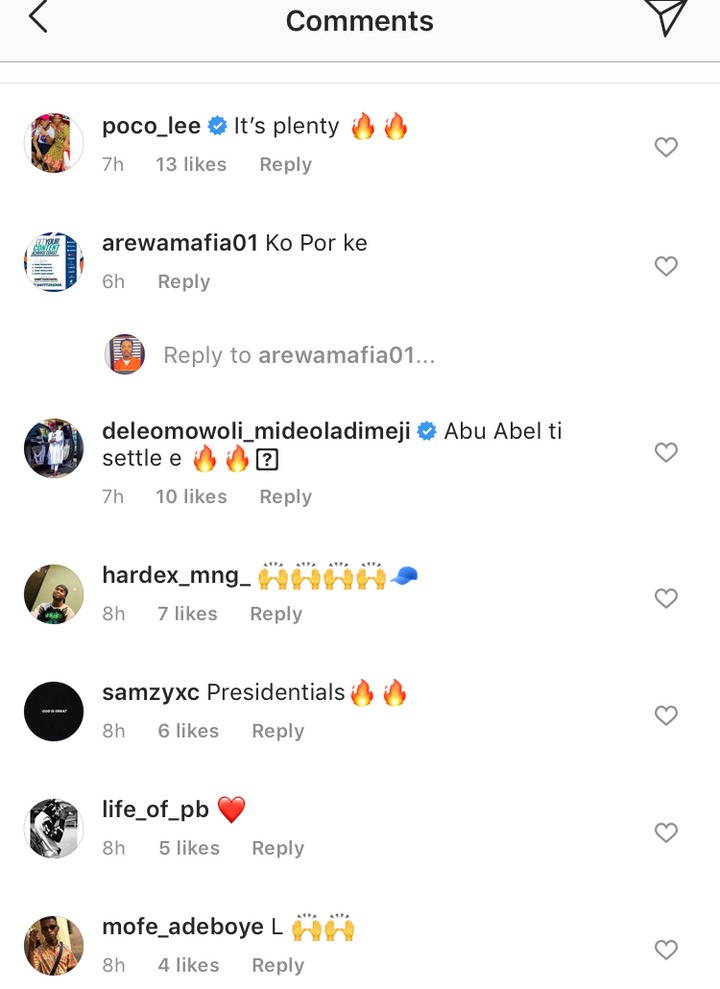
Task: Tap the back arrow icon
Action: tap(38, 18)
